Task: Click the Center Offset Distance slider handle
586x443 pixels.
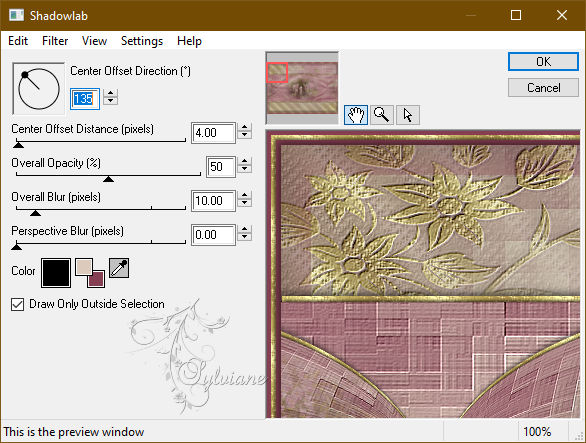Action: (x=18, y=145)
